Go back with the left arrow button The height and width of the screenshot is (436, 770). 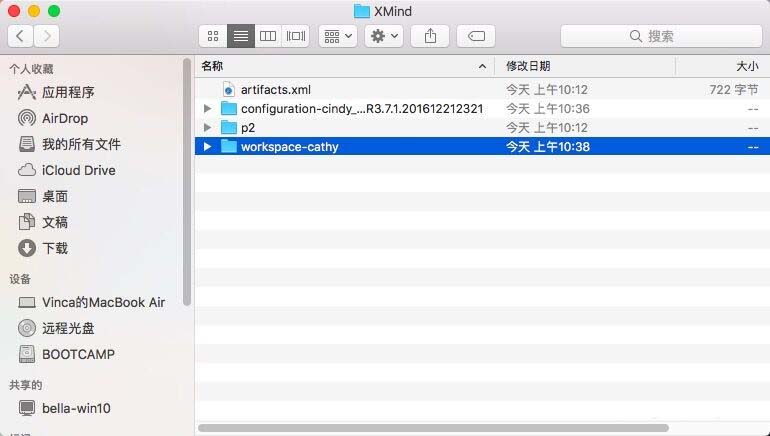click(x=21, y=36)
